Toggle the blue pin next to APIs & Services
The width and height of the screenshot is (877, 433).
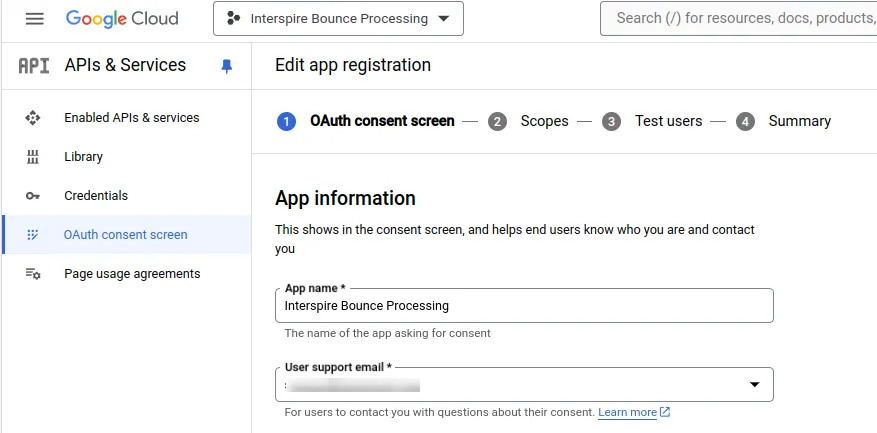pyautogui.click(x=227, y=67)
